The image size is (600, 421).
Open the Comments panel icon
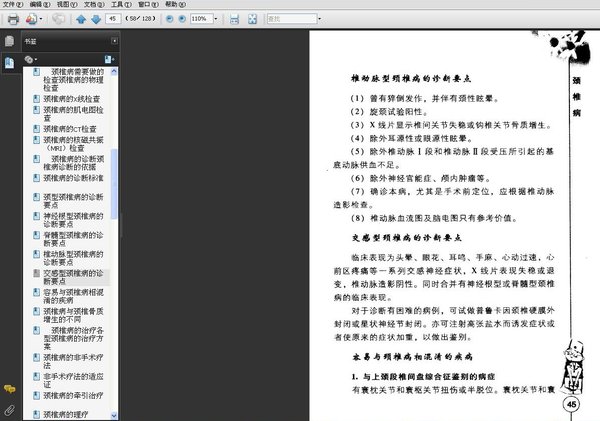(x=10, y=389)
